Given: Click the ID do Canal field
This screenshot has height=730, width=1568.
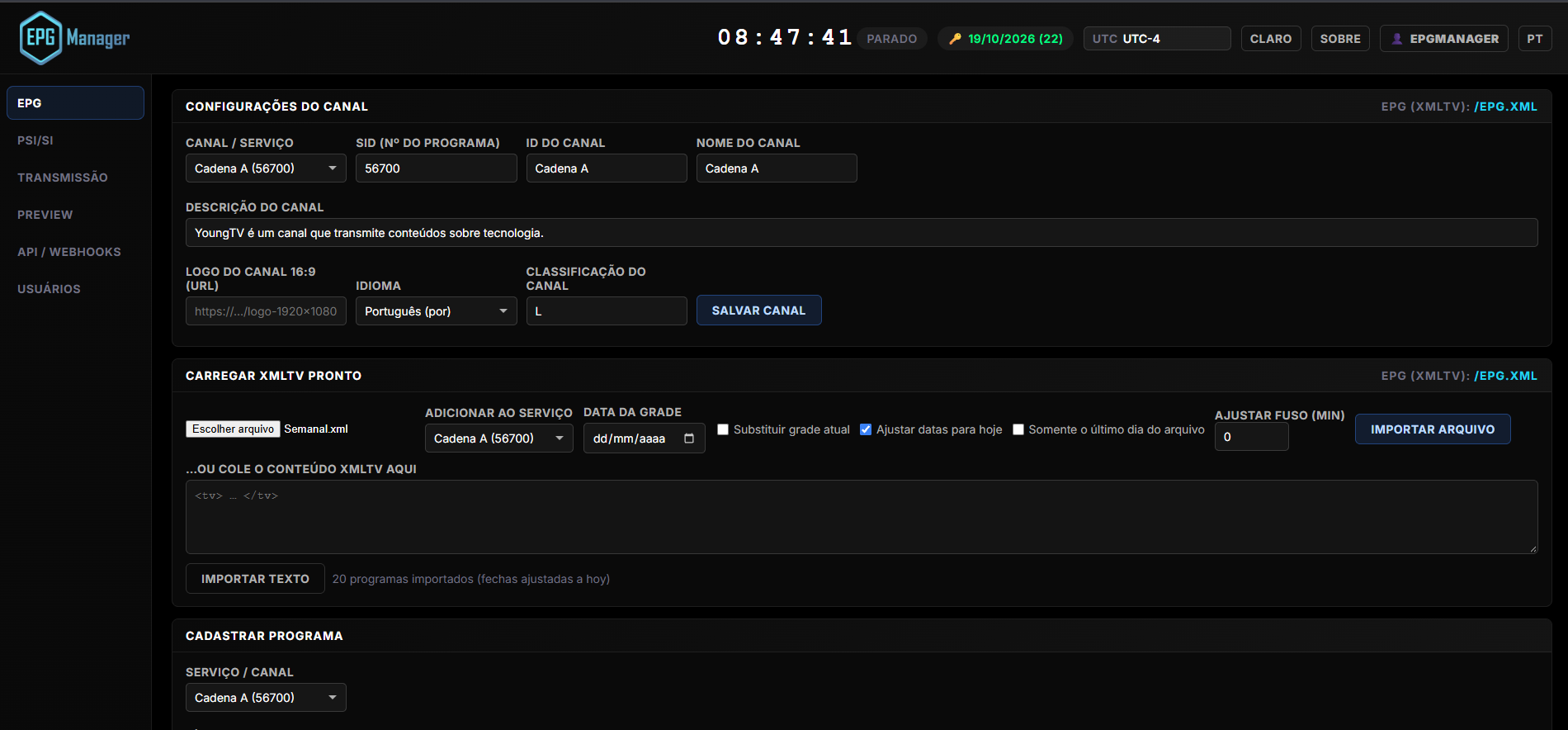Looking at the screenshot, I should (607, 168).
